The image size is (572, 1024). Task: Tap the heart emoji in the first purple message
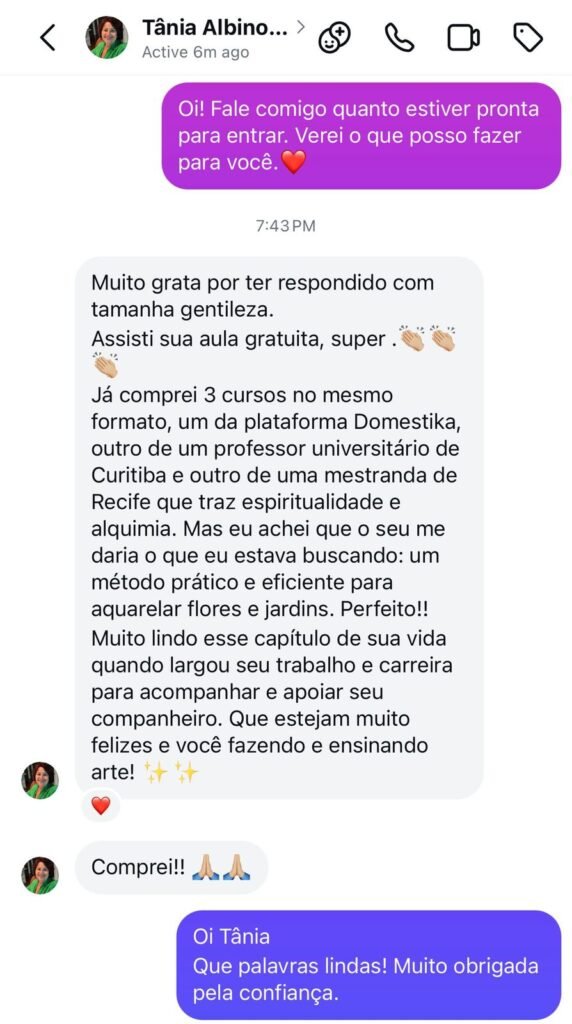294,162
